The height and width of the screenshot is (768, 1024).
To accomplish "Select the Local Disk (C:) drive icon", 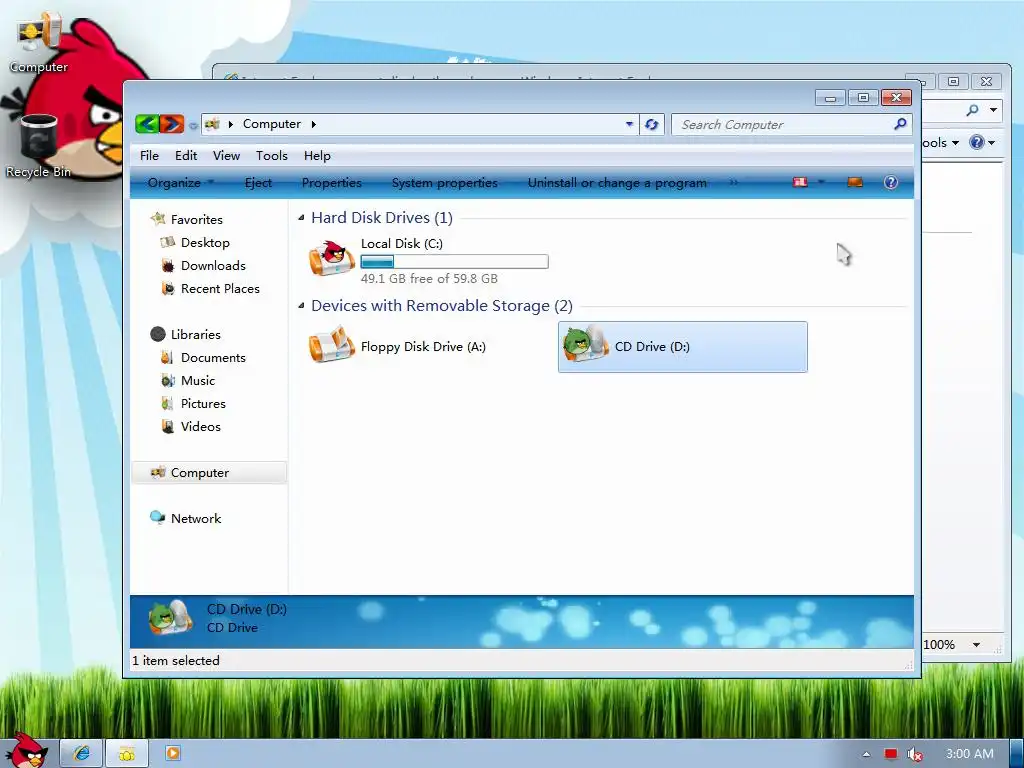I will (x=332, y=259).
